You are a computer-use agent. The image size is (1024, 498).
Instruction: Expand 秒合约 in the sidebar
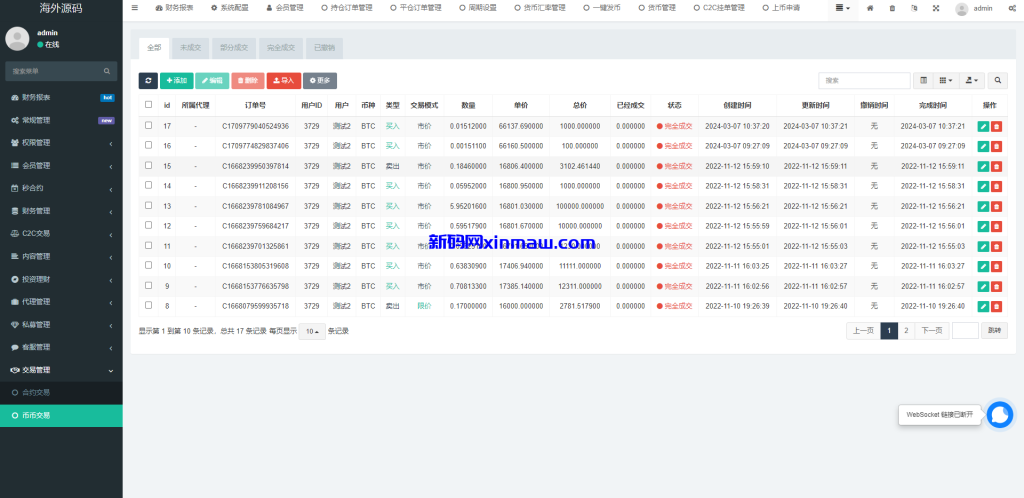click(61, 188)
